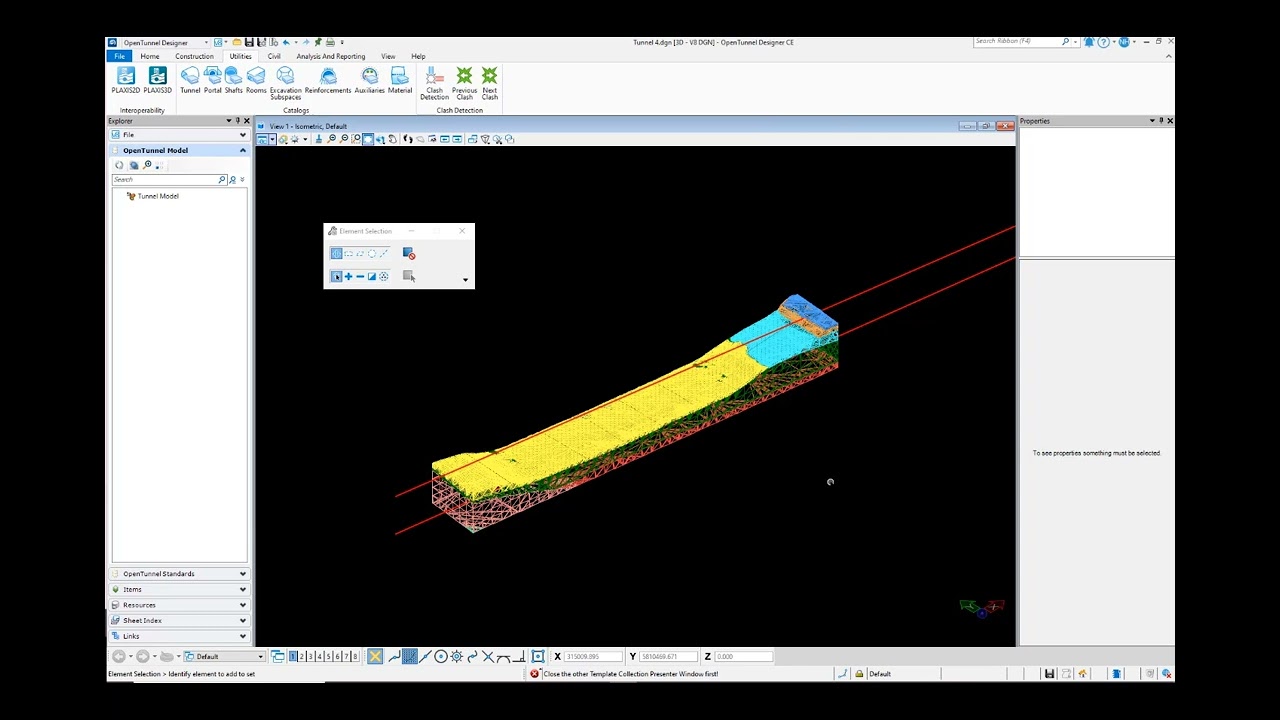This screenshot has height=720, width=1280.
Task: Click the Y coordinate input field
Action: tap(668, 656)
